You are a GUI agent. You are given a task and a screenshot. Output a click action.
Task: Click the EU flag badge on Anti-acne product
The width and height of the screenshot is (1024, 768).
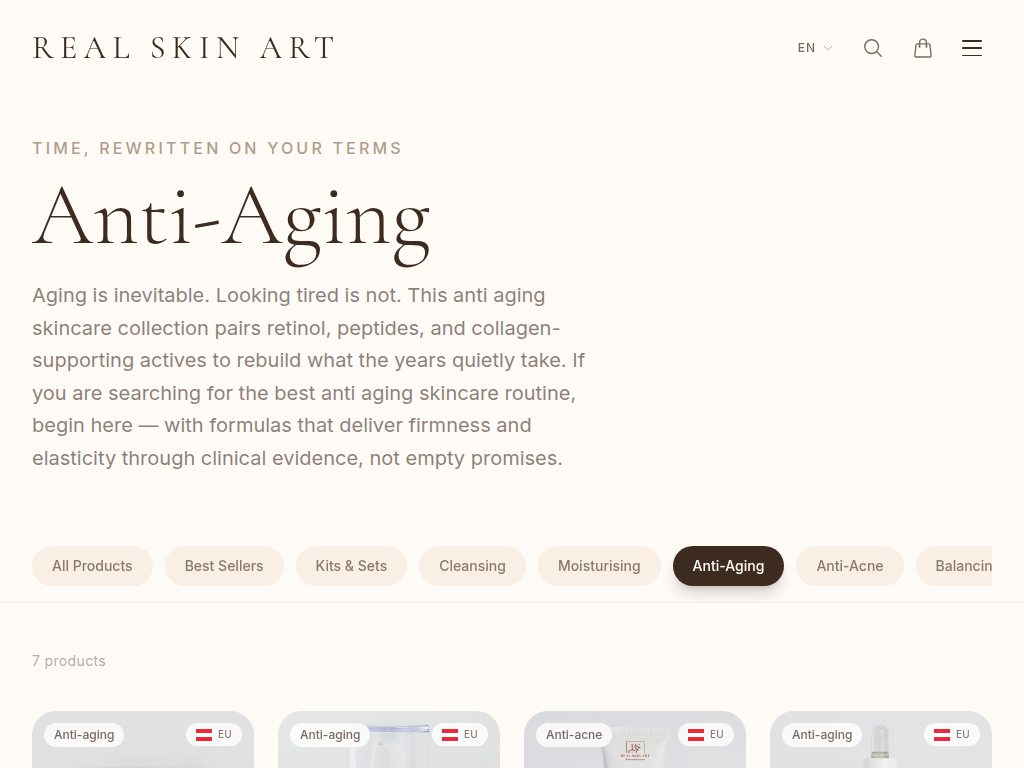point(706,735)
